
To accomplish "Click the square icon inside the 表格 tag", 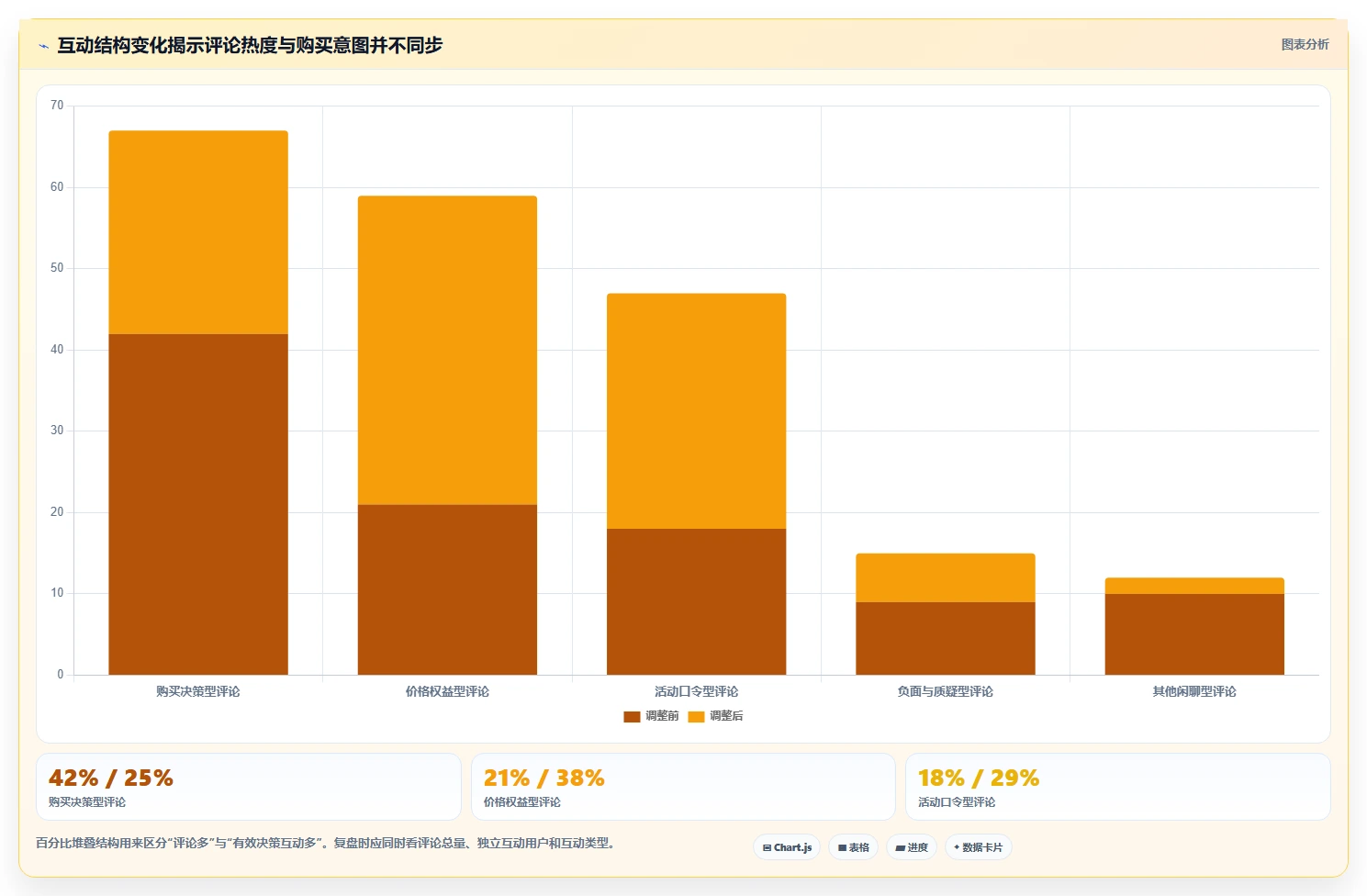I will pyautogui.click(x=842, y=848).
